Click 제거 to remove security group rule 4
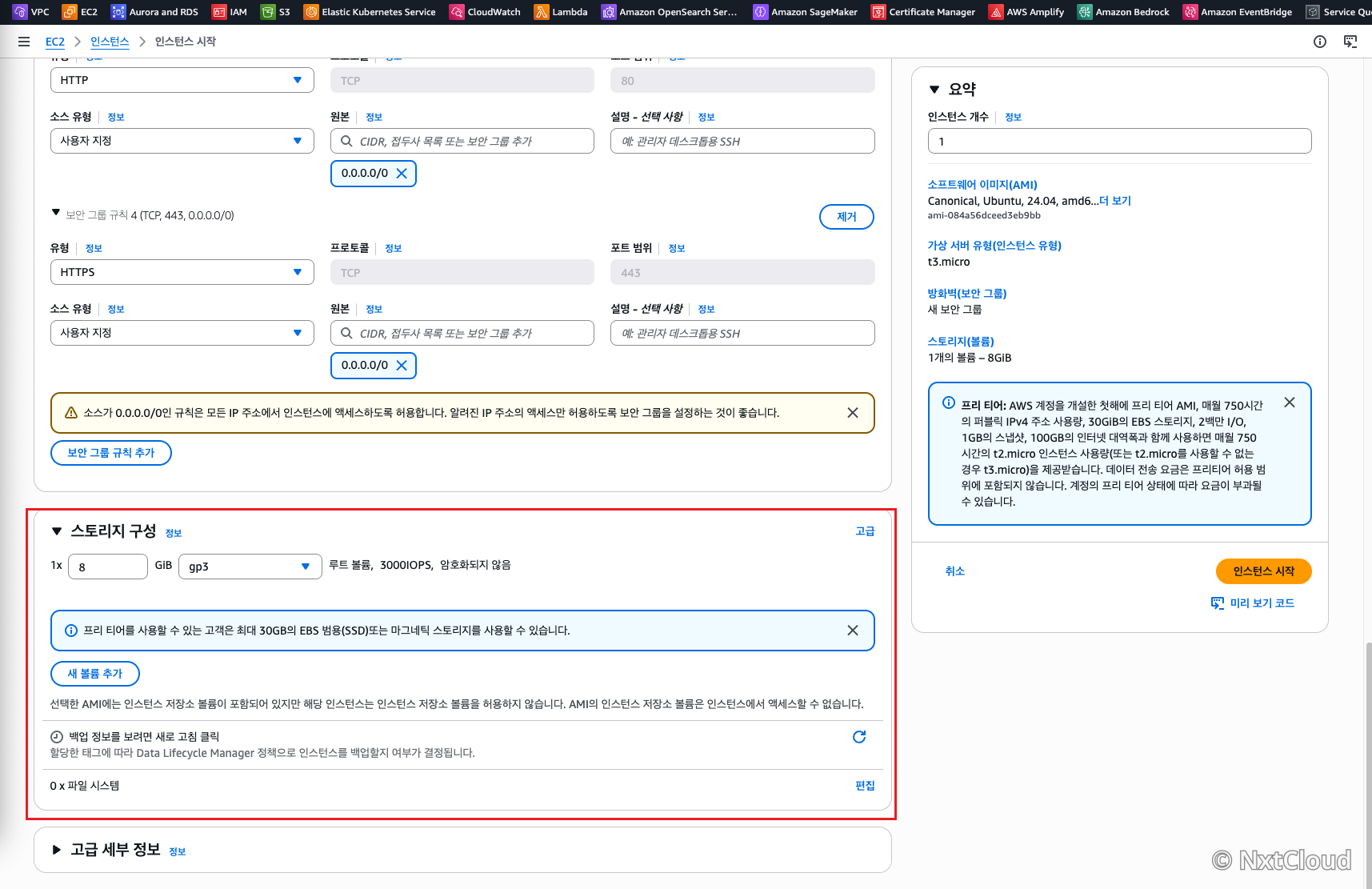This screenshot has width=1372, height=889. (846, 217)
